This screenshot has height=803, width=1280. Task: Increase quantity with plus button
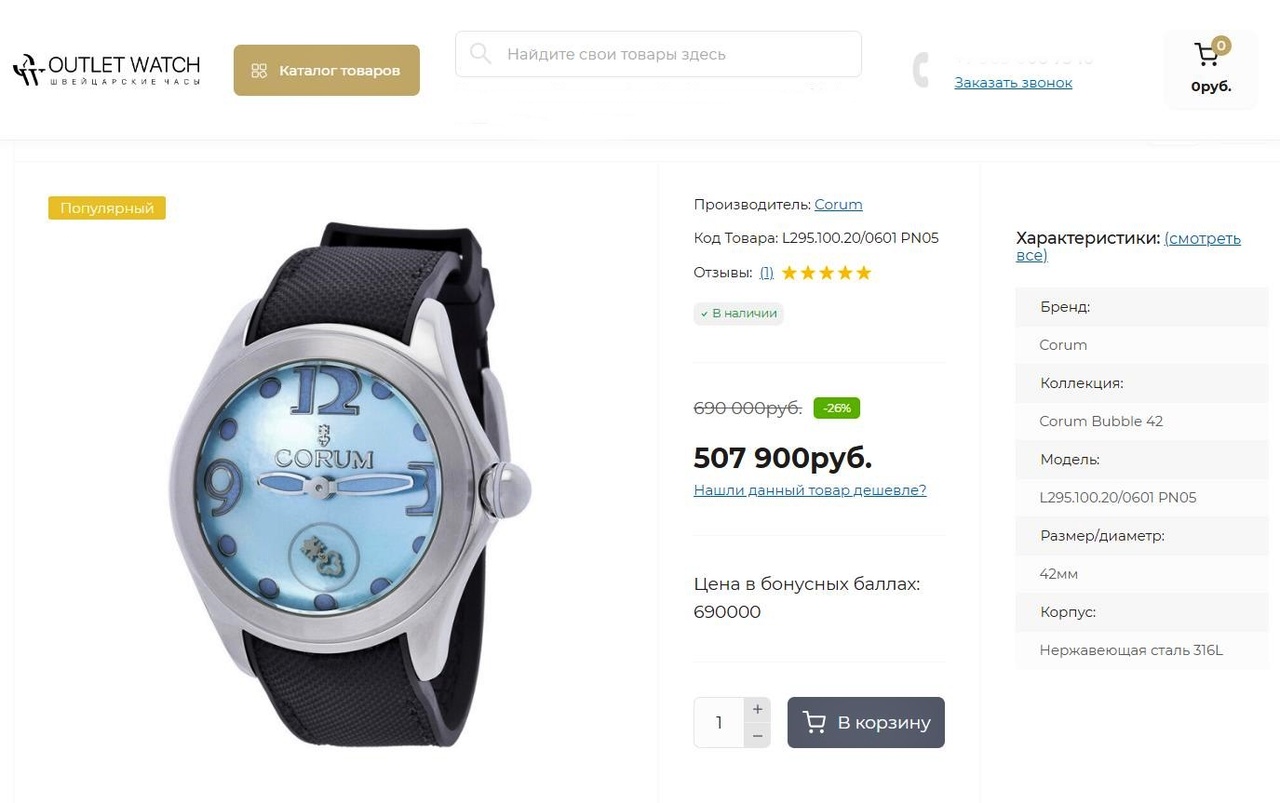757,709
